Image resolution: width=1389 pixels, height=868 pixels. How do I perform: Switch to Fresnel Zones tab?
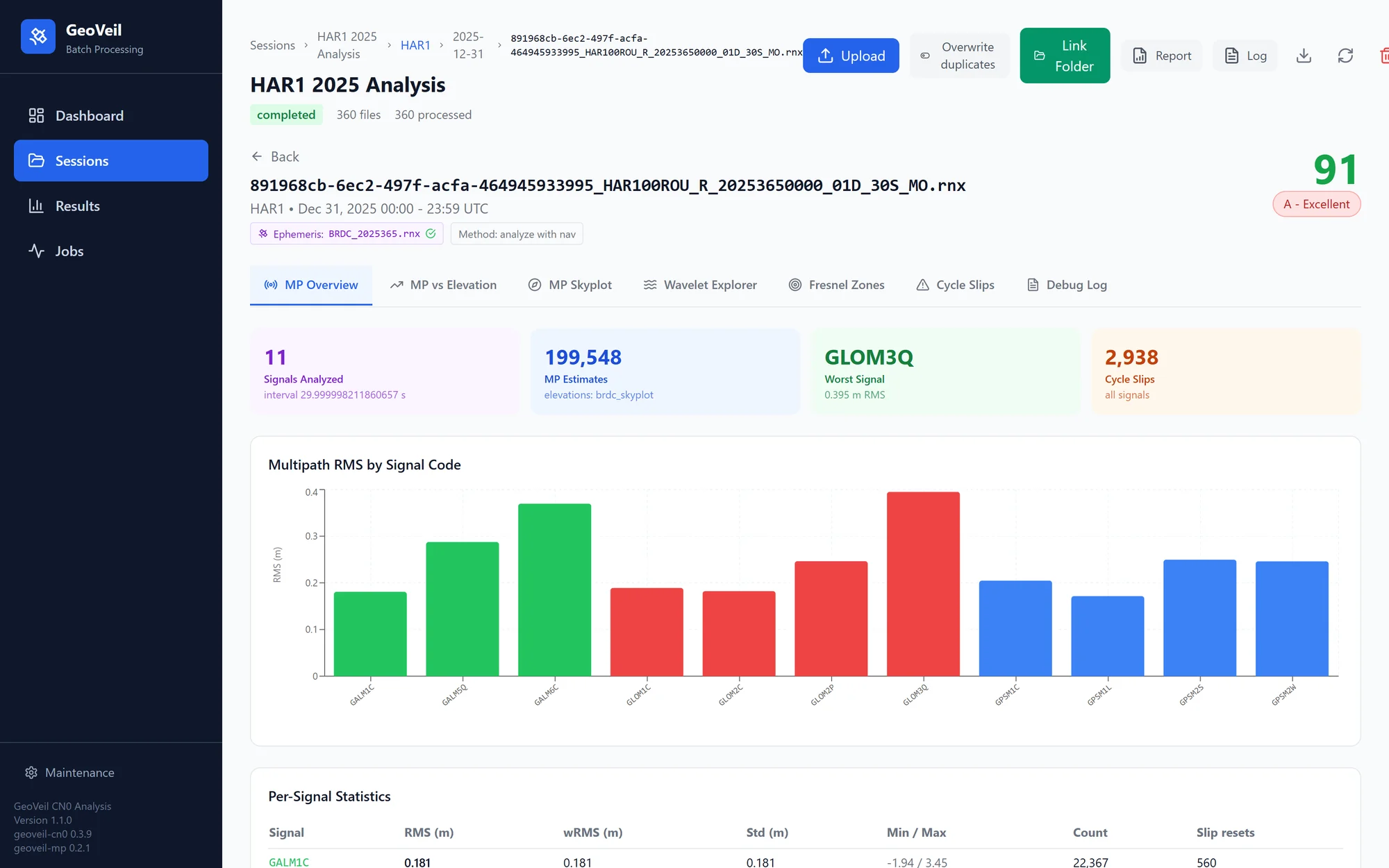(836, 285)
